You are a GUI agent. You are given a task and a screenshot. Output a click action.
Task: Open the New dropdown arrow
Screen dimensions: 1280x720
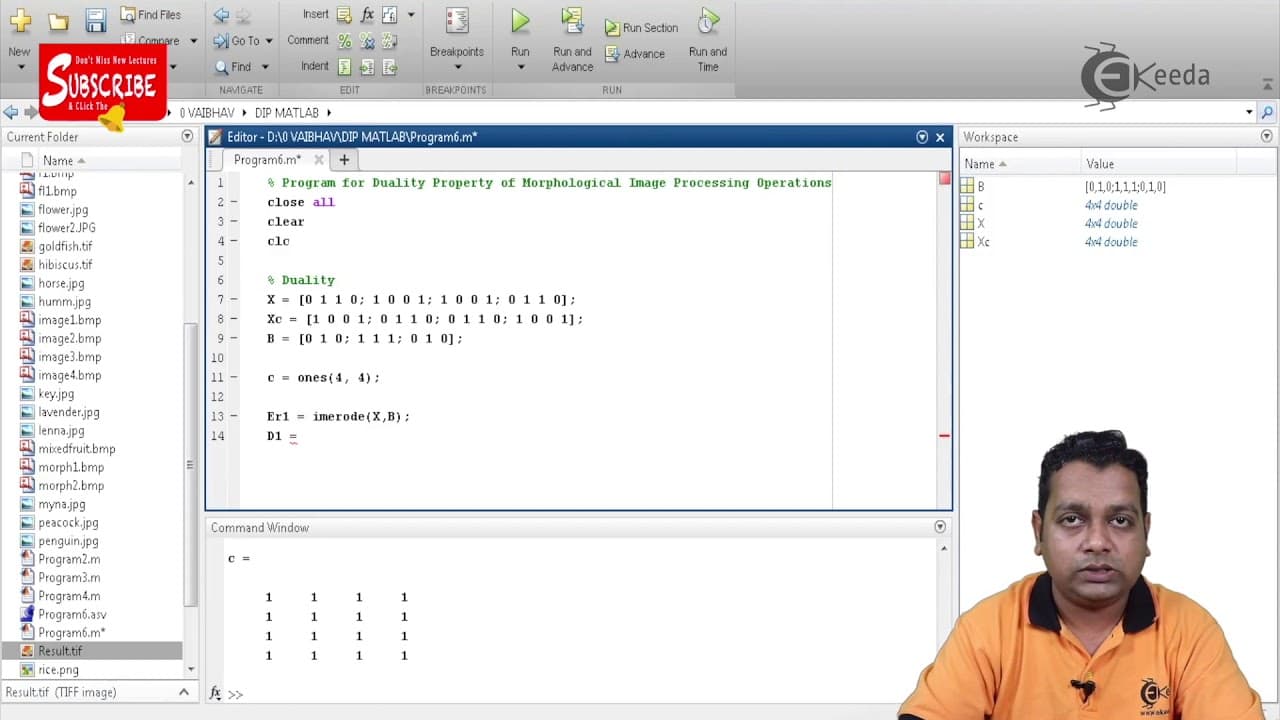pos(20,68)
